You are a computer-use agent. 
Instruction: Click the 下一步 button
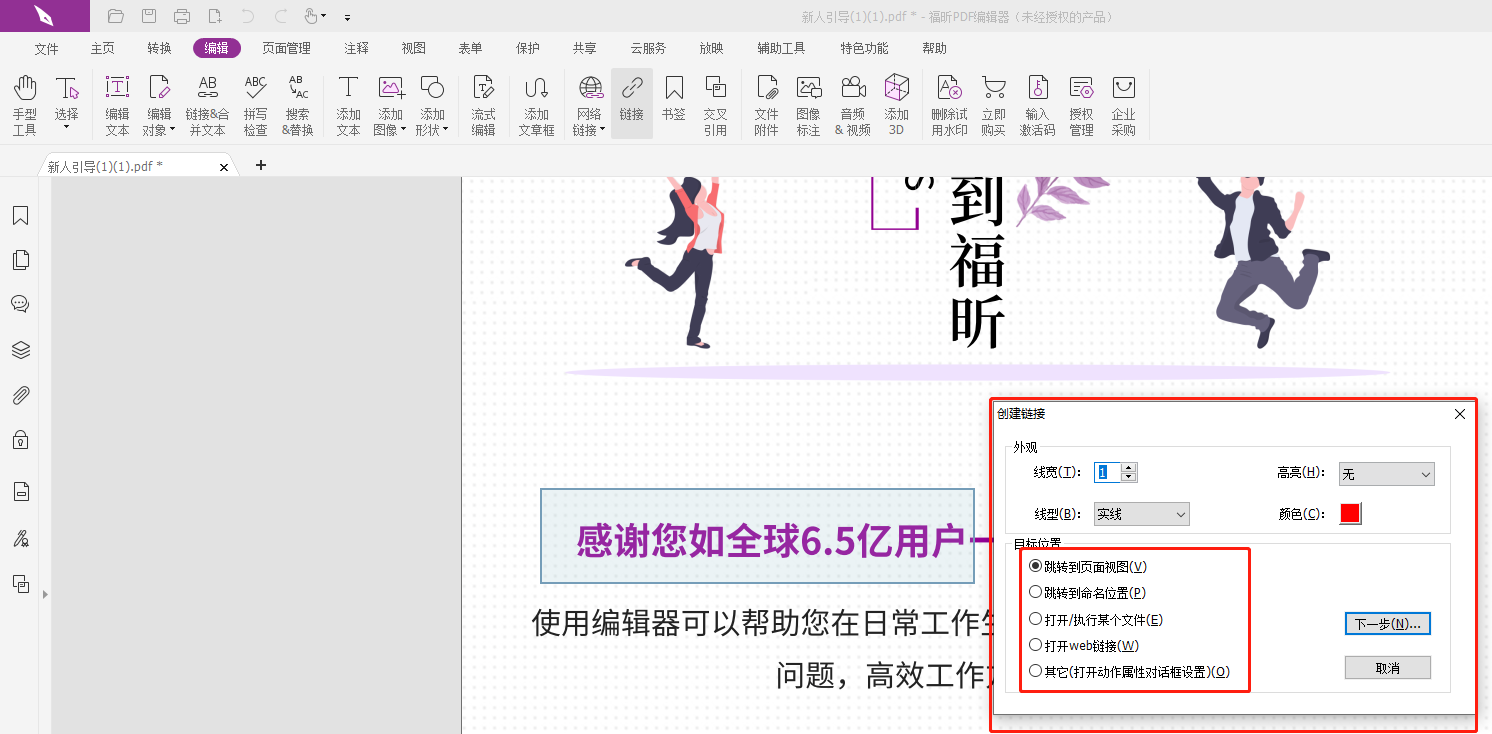point(1387,623)
